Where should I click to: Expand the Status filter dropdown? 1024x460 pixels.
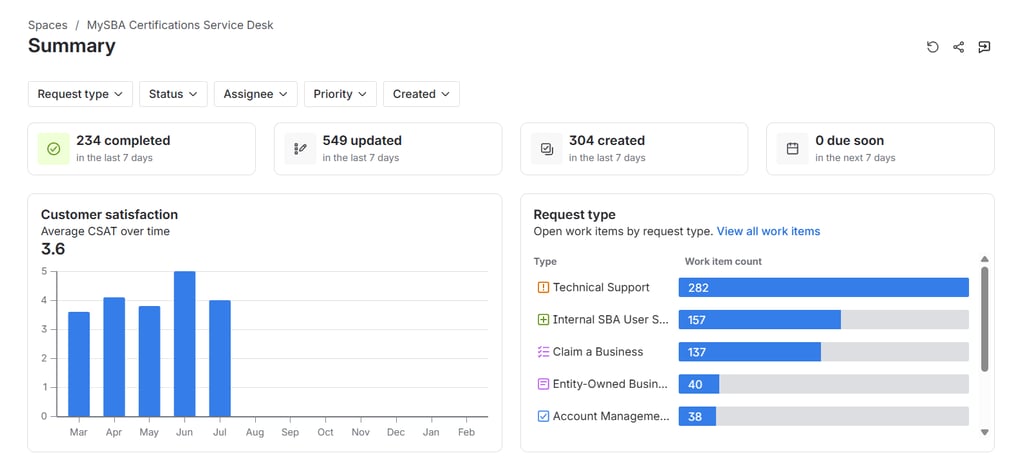(x=174, y=94)
